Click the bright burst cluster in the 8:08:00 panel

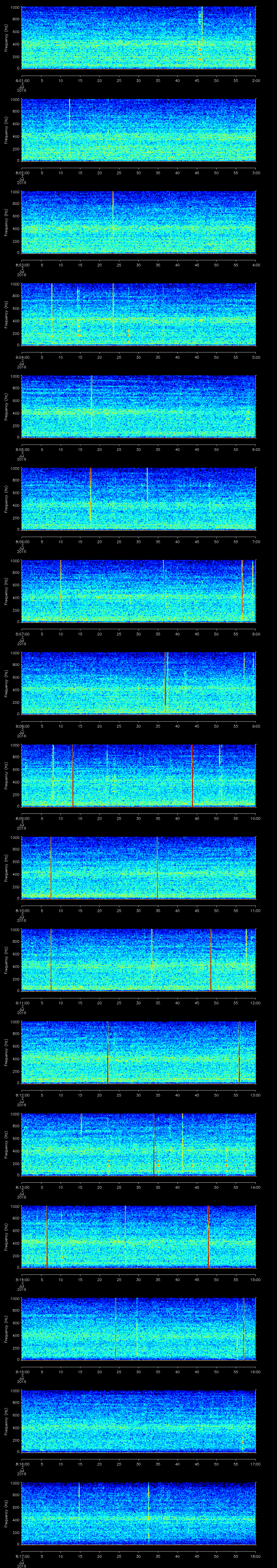coord(166,682)
